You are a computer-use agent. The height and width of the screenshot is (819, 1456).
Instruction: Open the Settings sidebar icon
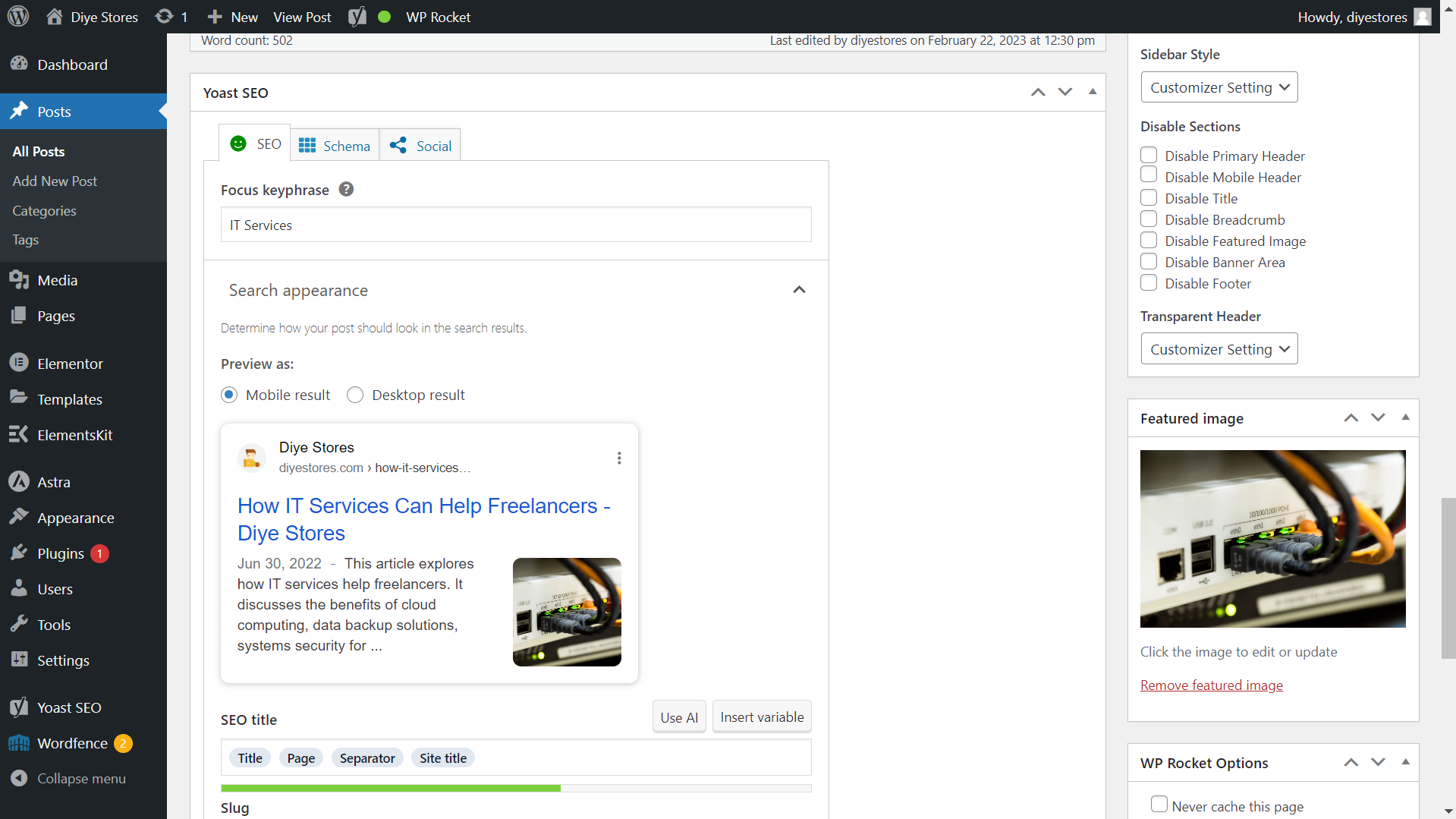[19, 660]
